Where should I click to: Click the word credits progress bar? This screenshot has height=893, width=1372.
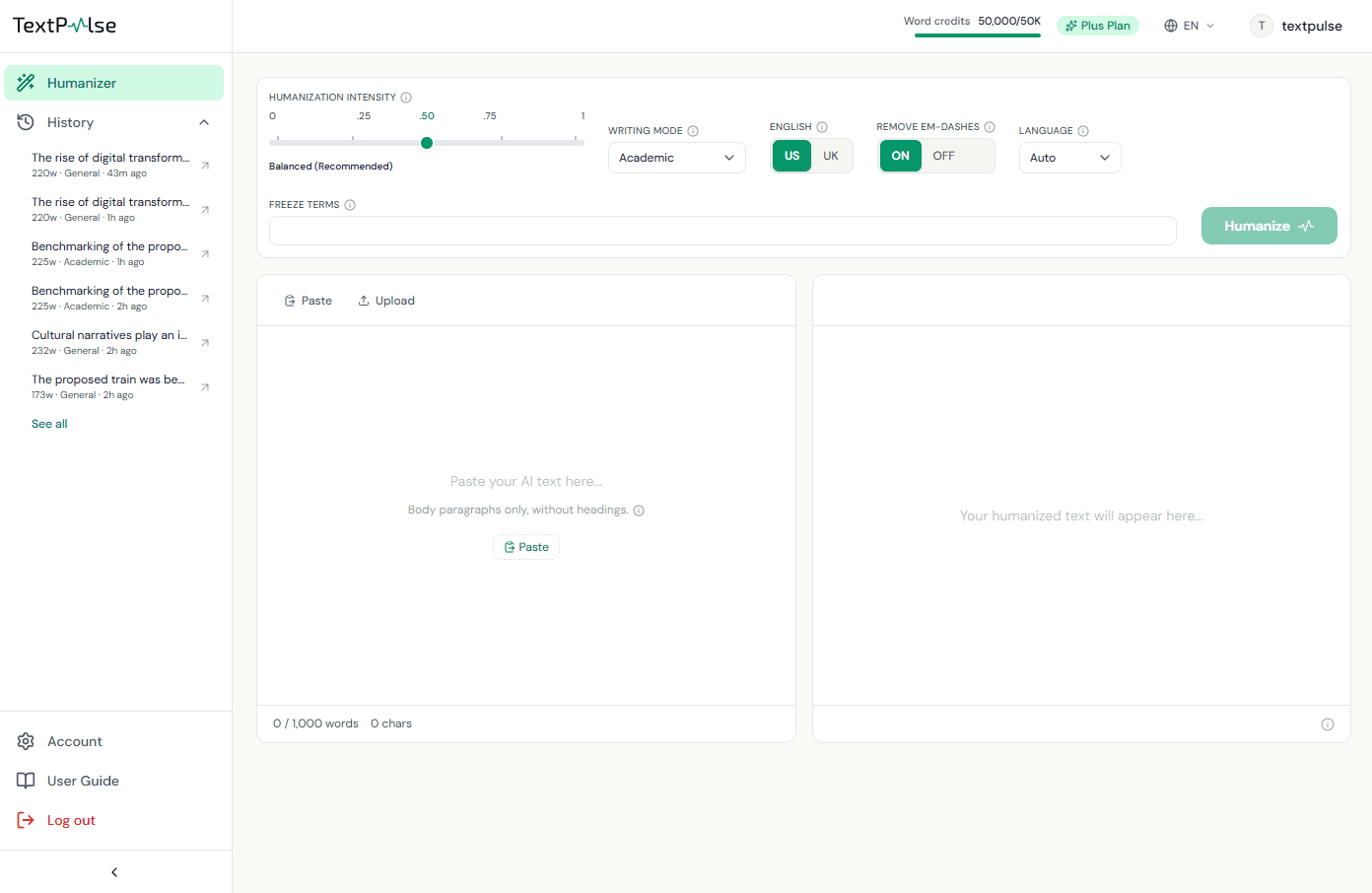[x=978, y=35]
